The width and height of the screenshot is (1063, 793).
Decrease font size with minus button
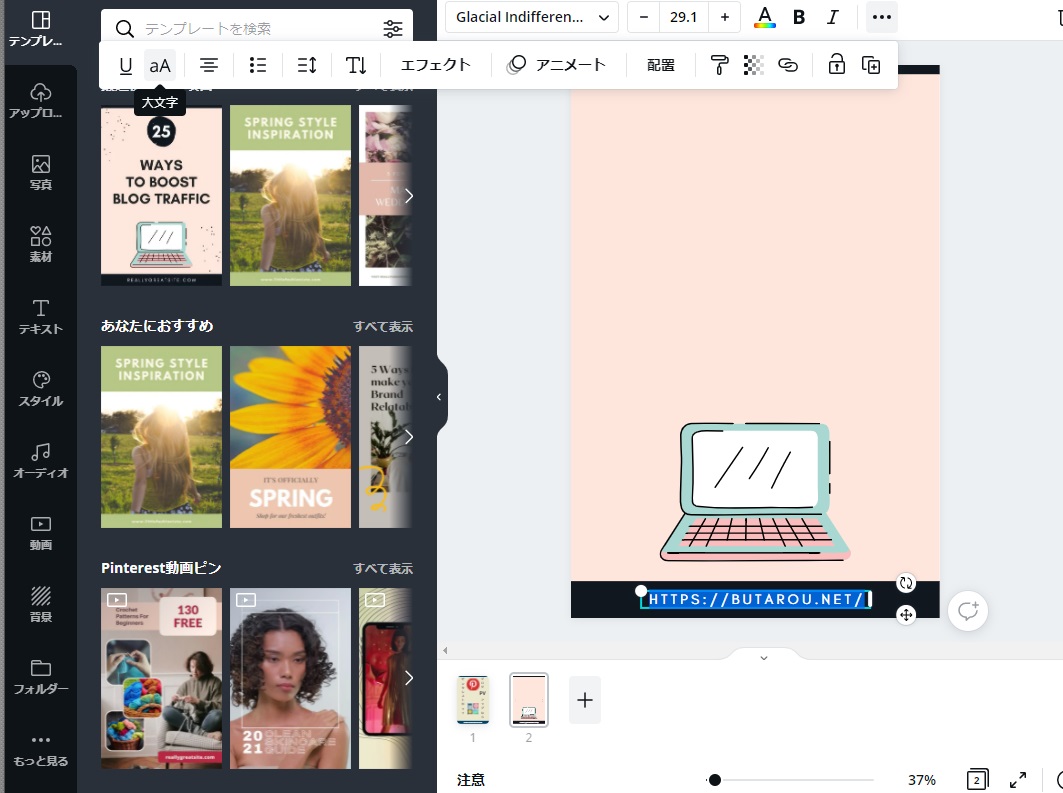point(643,17)
